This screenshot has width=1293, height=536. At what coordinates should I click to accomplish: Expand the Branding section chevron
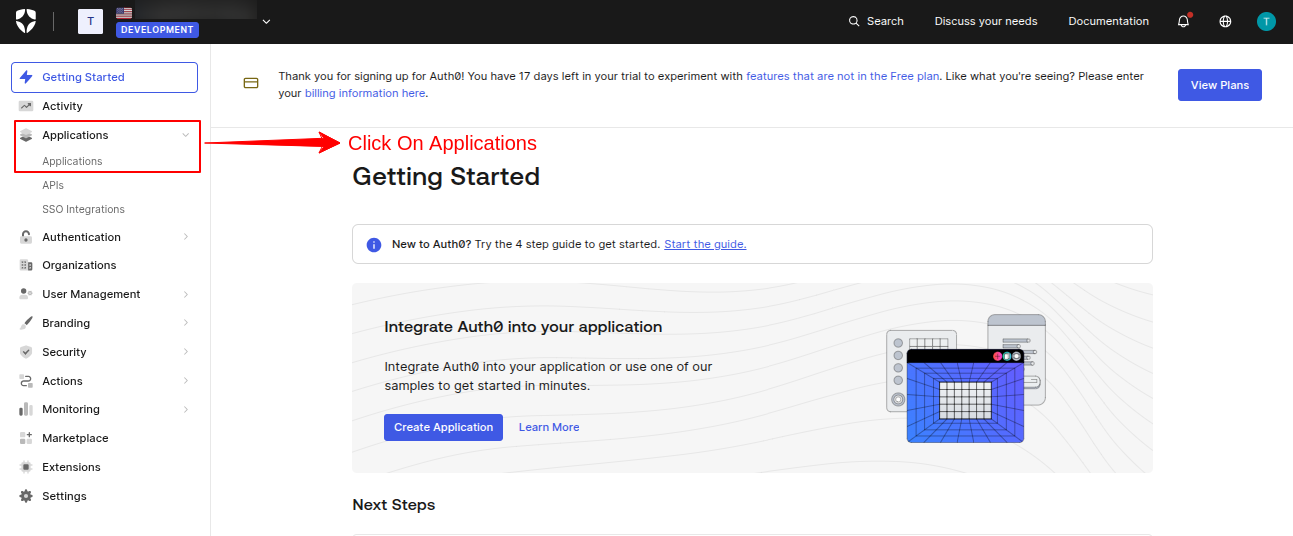click(x=186, y=323)
